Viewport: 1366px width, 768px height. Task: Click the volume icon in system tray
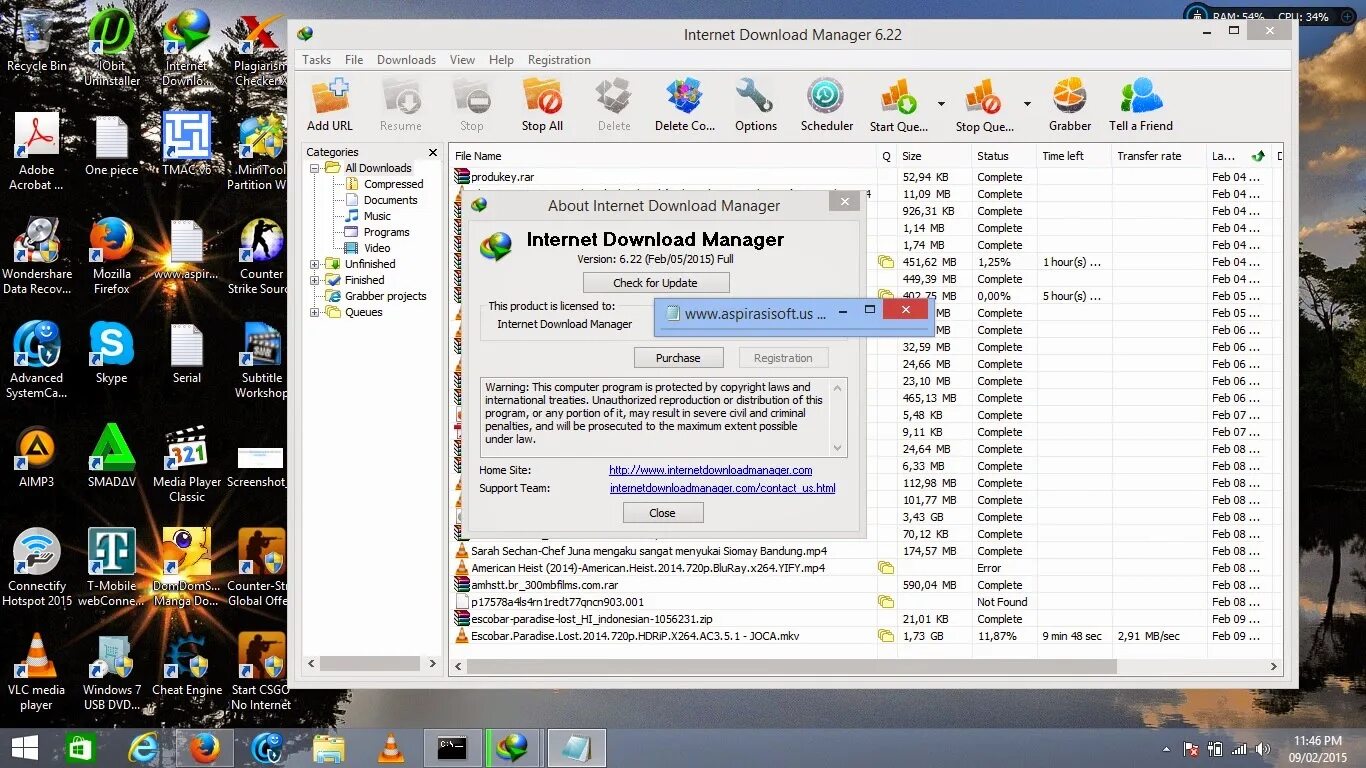pos(1263,749)
